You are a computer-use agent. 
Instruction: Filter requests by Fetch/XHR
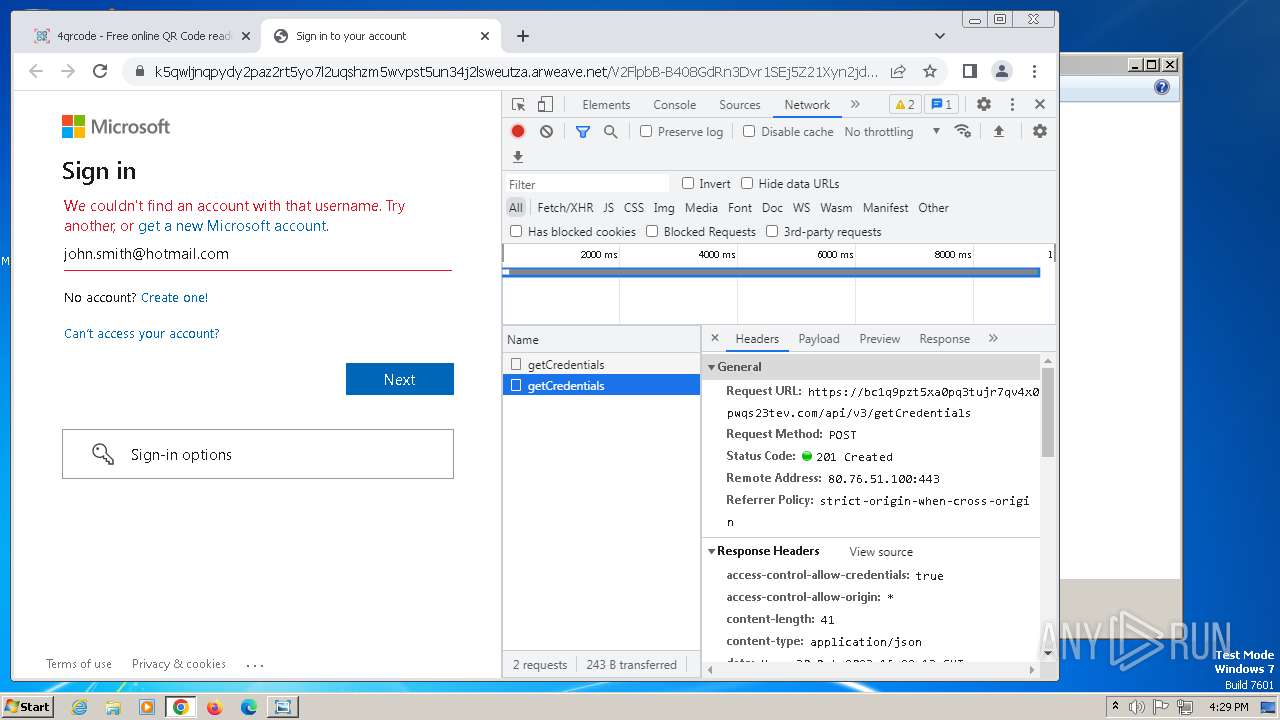pyautogui.click(x=565, y=208)
